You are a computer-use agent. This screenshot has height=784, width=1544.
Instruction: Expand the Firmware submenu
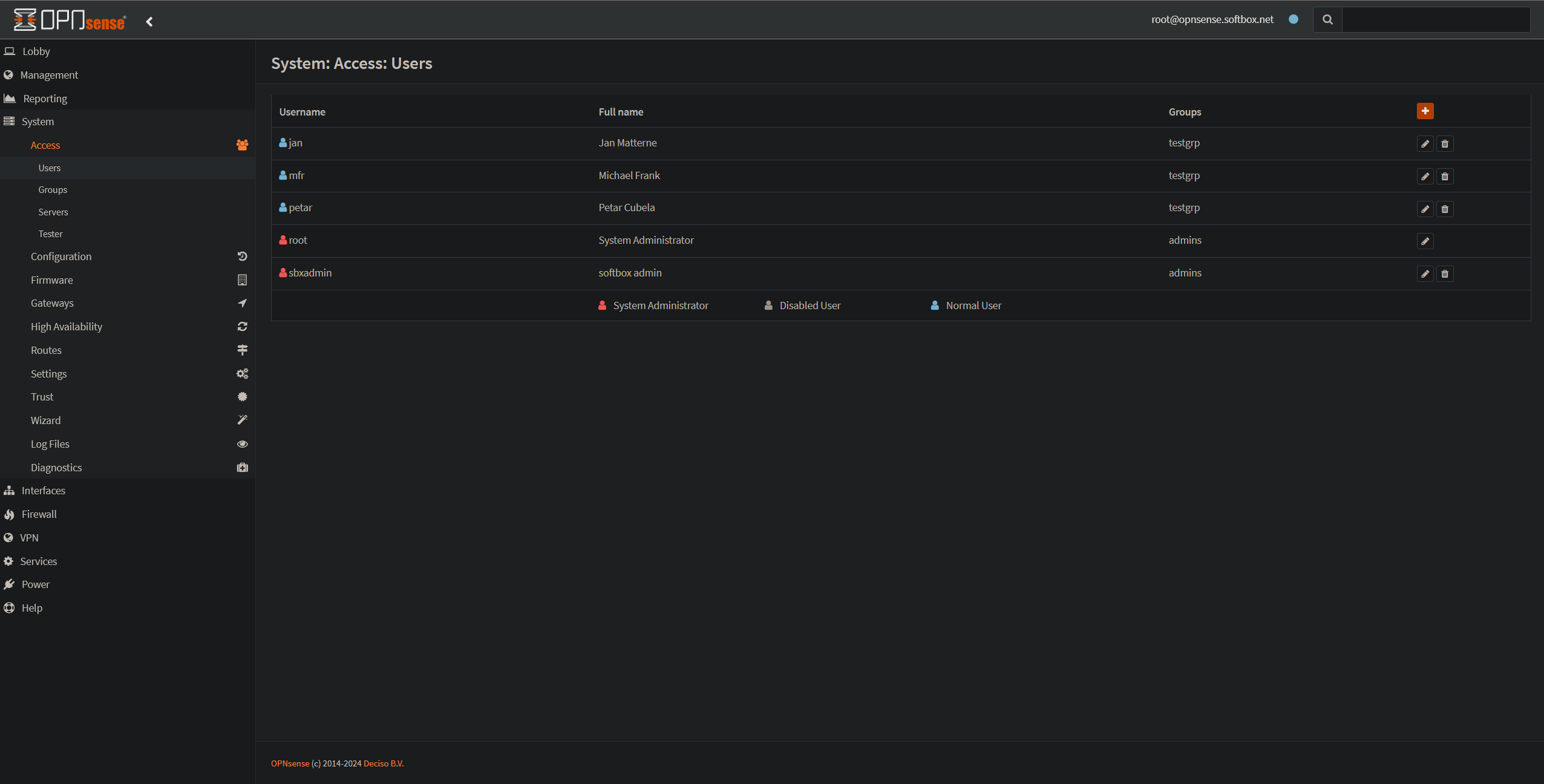52,280
